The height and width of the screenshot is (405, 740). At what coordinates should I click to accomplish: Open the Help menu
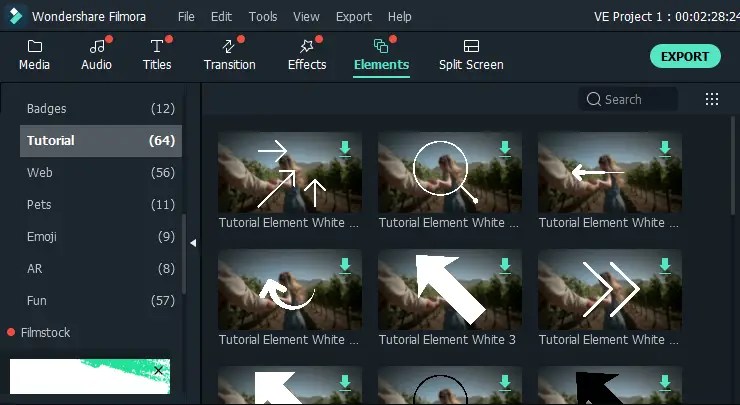pyautogui.click(x=400, y=17)
